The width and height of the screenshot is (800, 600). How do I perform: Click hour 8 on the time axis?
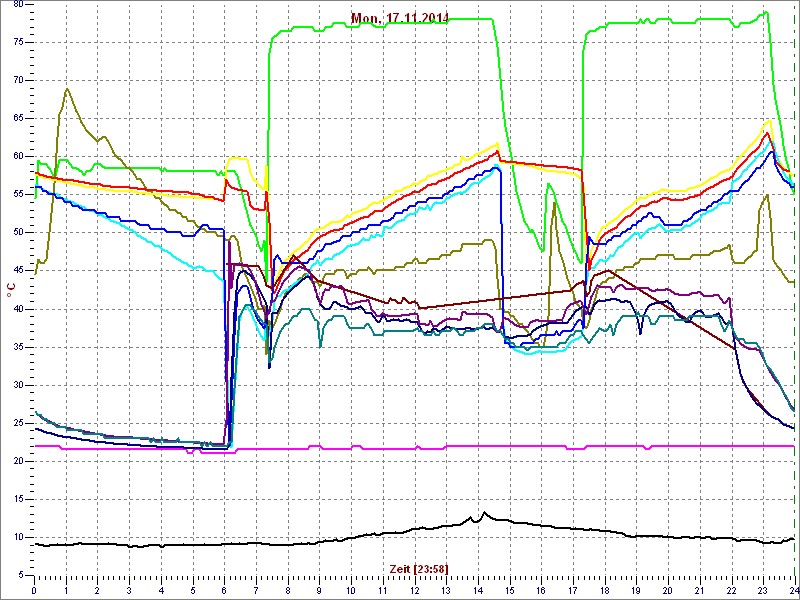point(288,590)
